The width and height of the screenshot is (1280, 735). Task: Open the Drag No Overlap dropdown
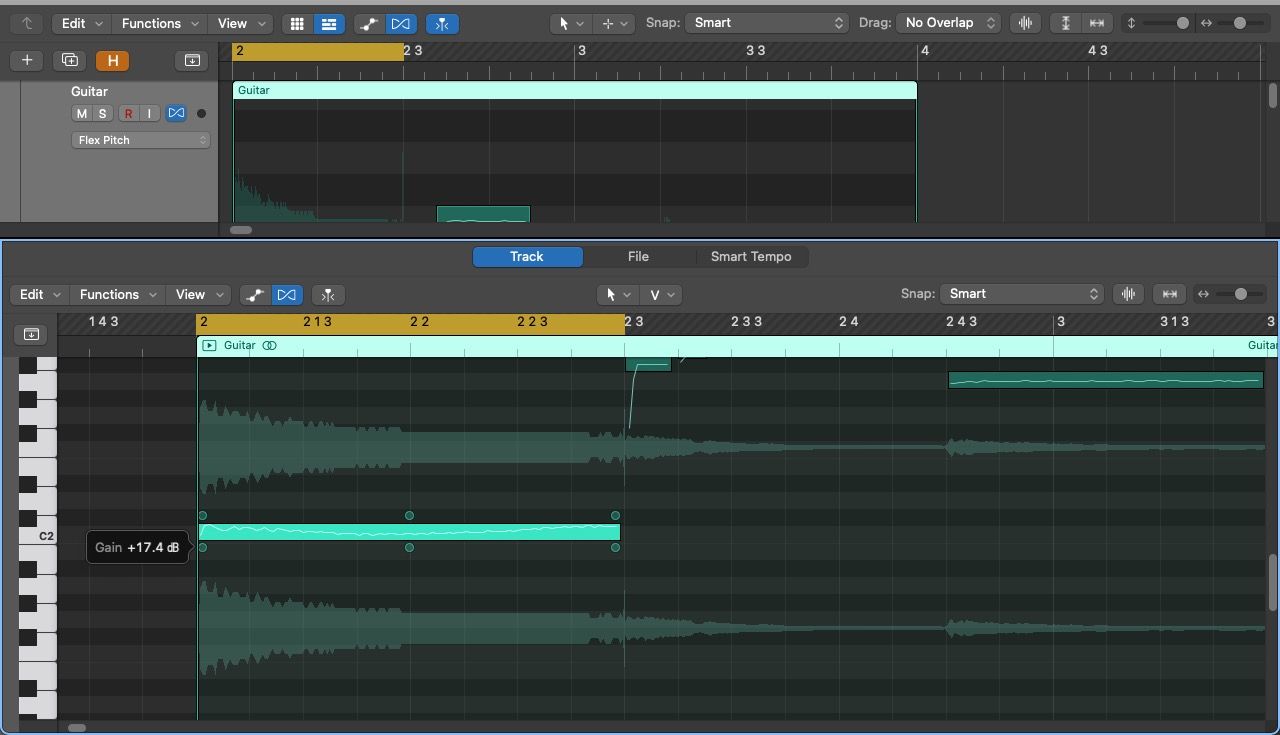(947, 22)
